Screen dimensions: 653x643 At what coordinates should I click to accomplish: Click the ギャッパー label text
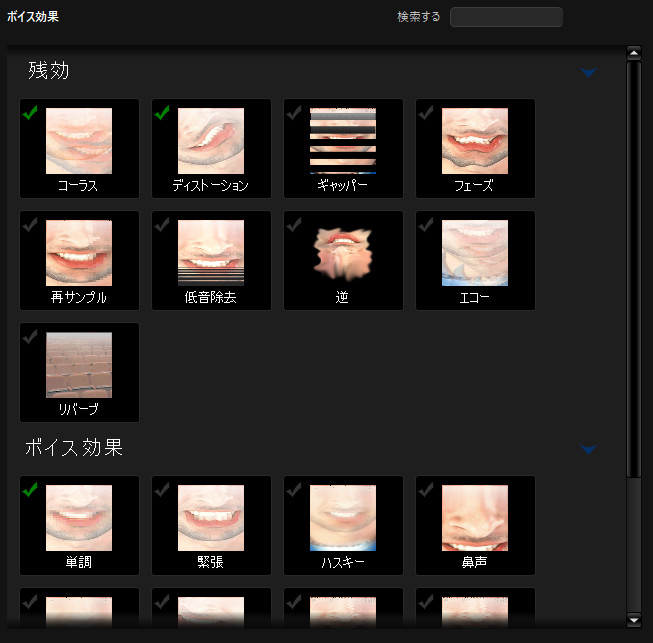point(342,185)
